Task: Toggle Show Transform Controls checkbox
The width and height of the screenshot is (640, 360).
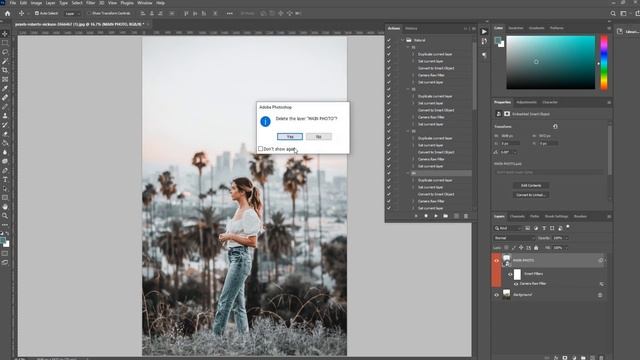Action: tap(89, 13)
